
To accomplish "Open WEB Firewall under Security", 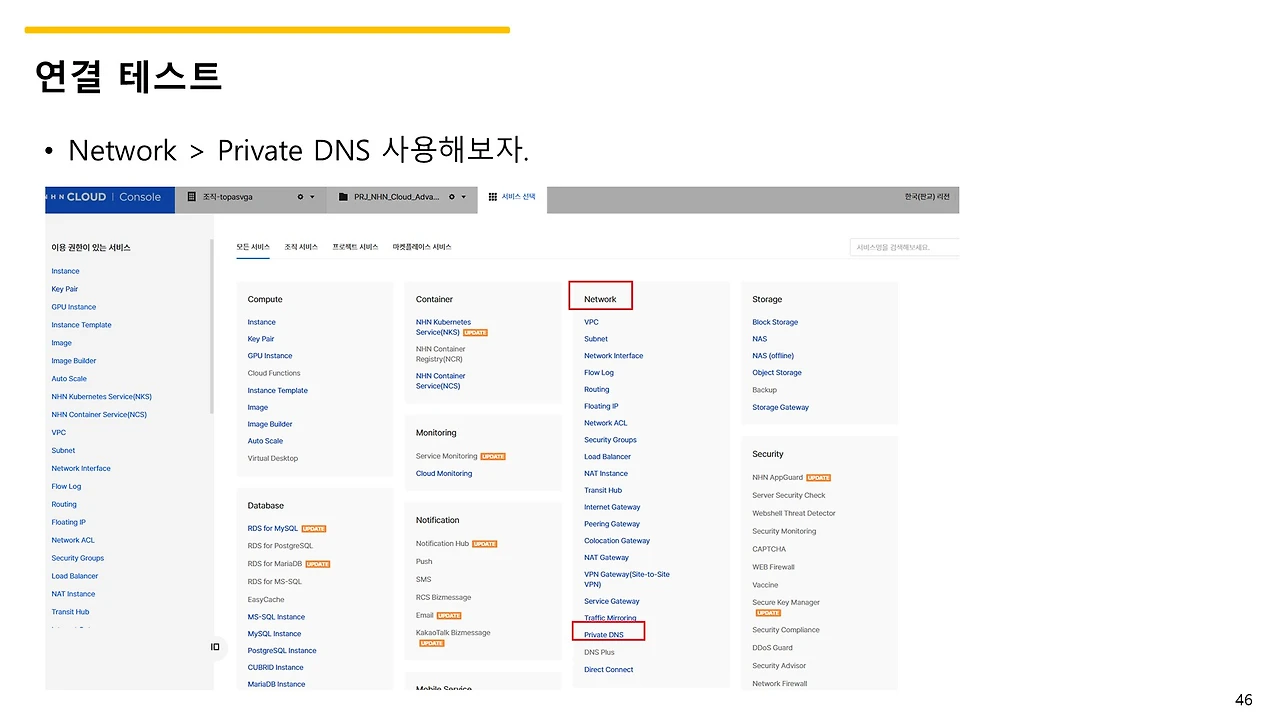I will click(x=774, y=567).
